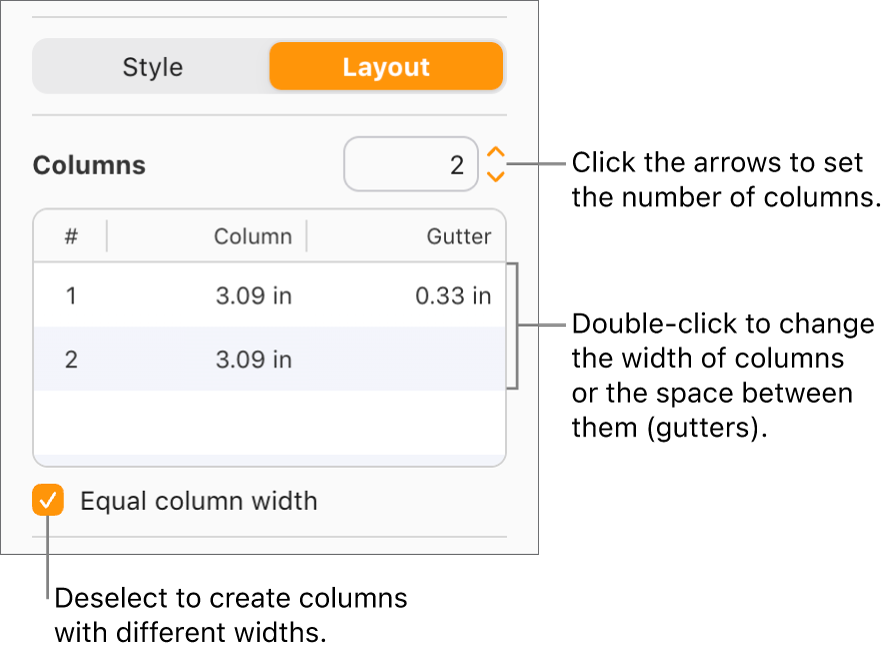Screen dimensions: 894x660
Task: Toggle the Equal column width checkbox
Action: click(47, 501)
